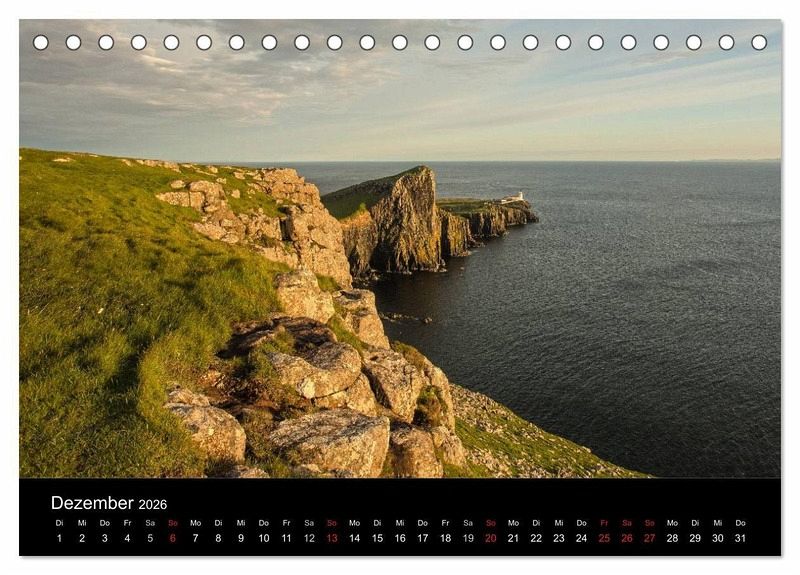Click the first binding hole at top left

pos(41,43)
